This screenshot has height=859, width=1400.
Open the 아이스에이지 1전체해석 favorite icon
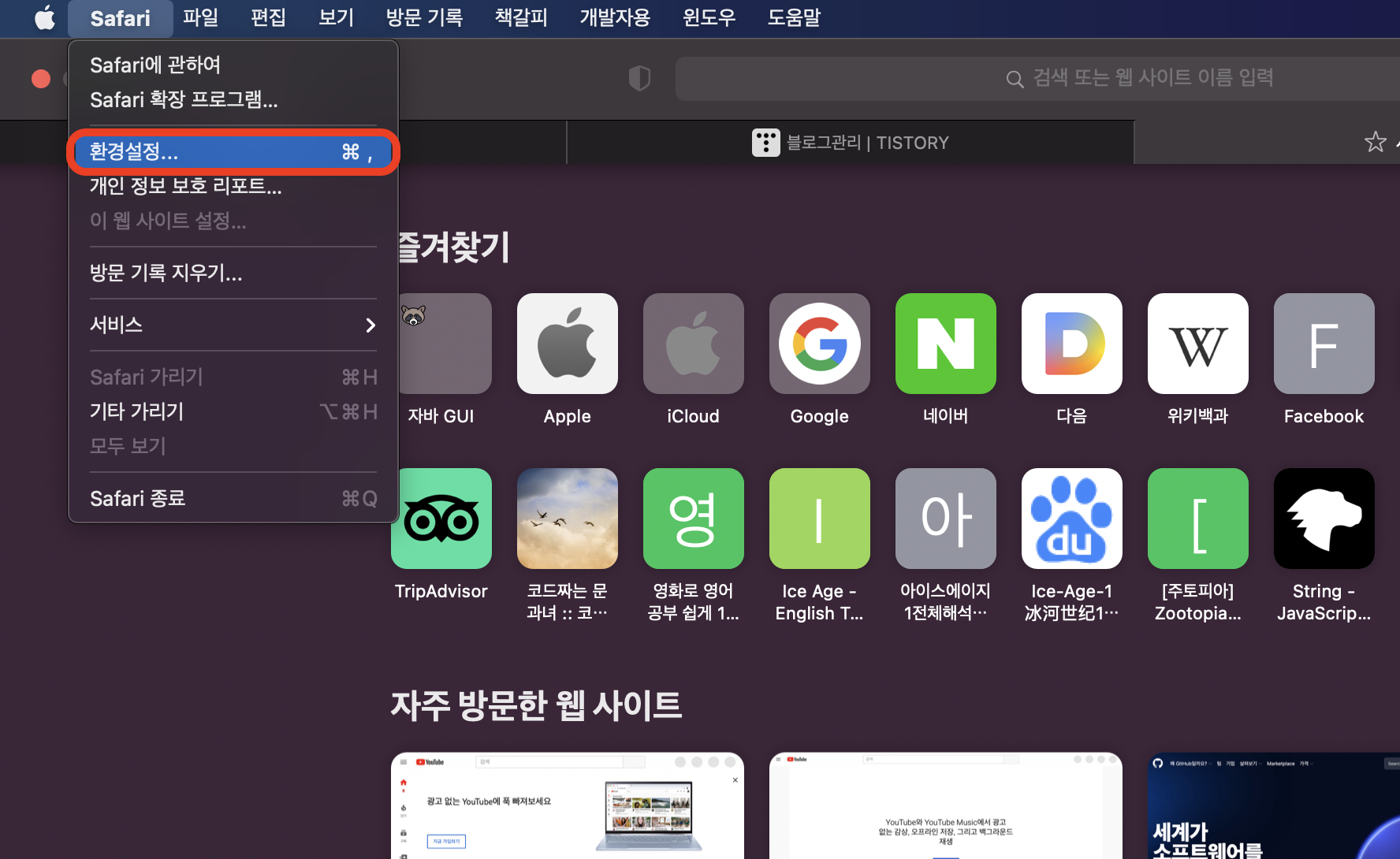click(x=946, y=519)
